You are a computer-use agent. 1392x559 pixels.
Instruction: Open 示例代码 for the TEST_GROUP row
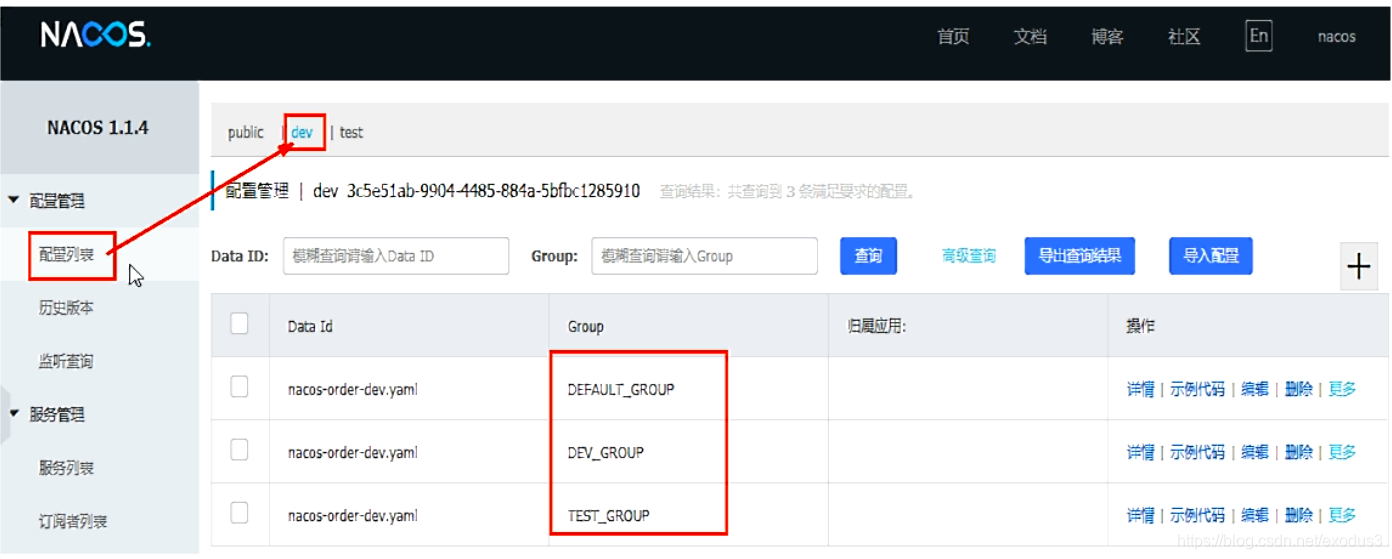[1198, 515]
